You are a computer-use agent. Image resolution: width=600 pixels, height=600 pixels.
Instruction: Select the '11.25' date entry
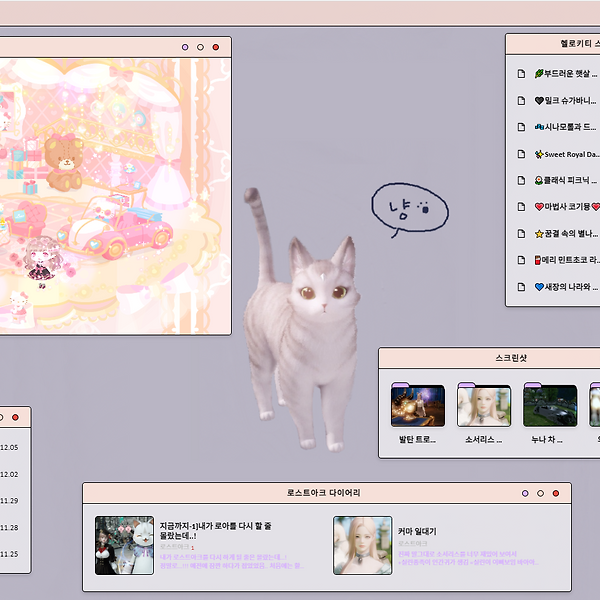[9, 554]
